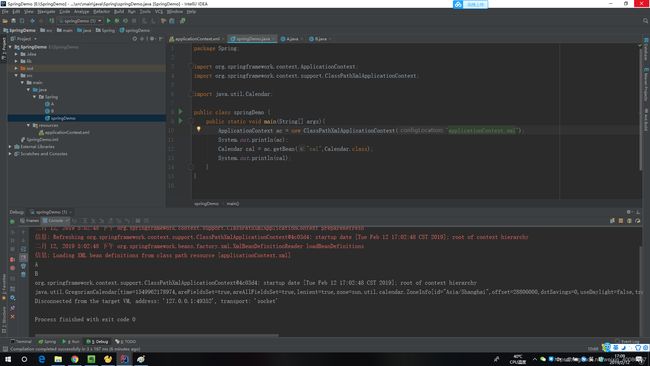Screen dimensions: 650x366
Task: Open Chrome from the taskbar
Action: point(75,359)
